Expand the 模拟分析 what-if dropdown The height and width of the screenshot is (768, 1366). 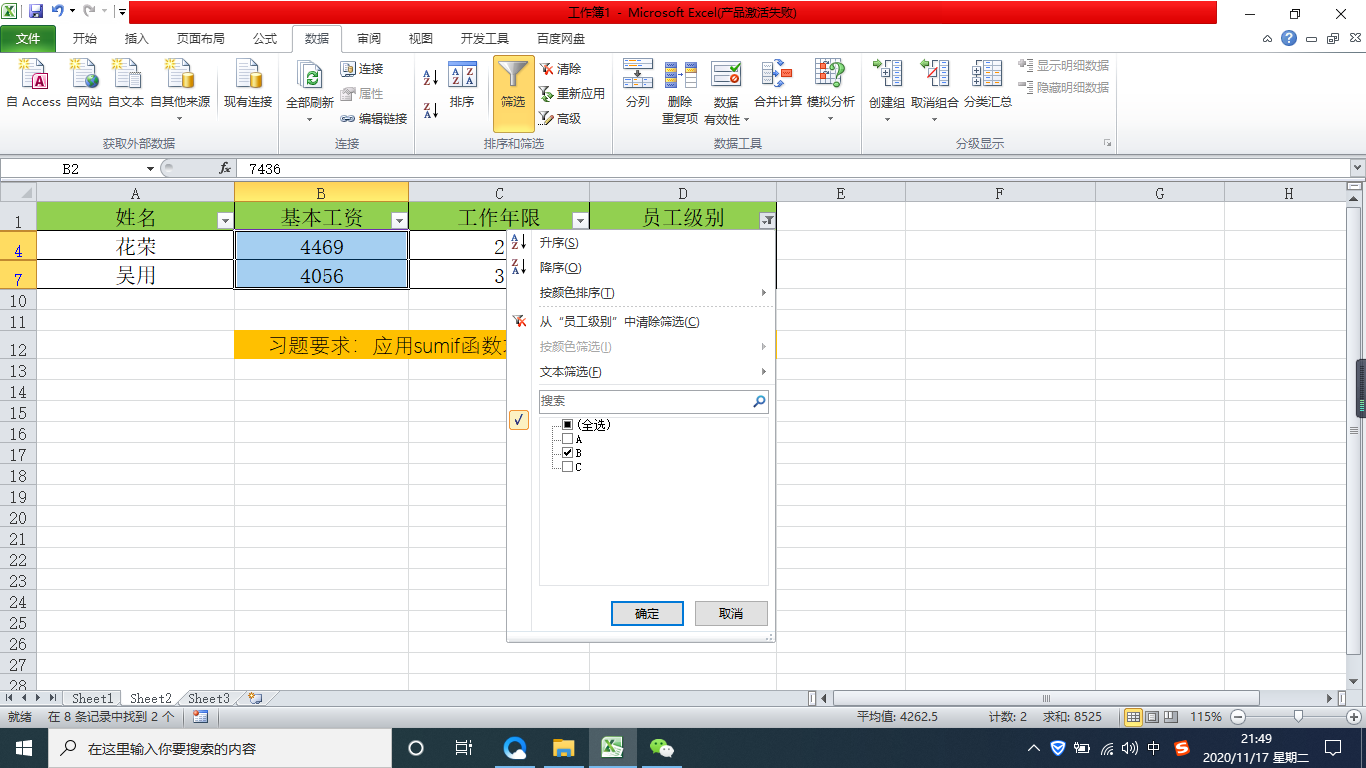(830, 118)
